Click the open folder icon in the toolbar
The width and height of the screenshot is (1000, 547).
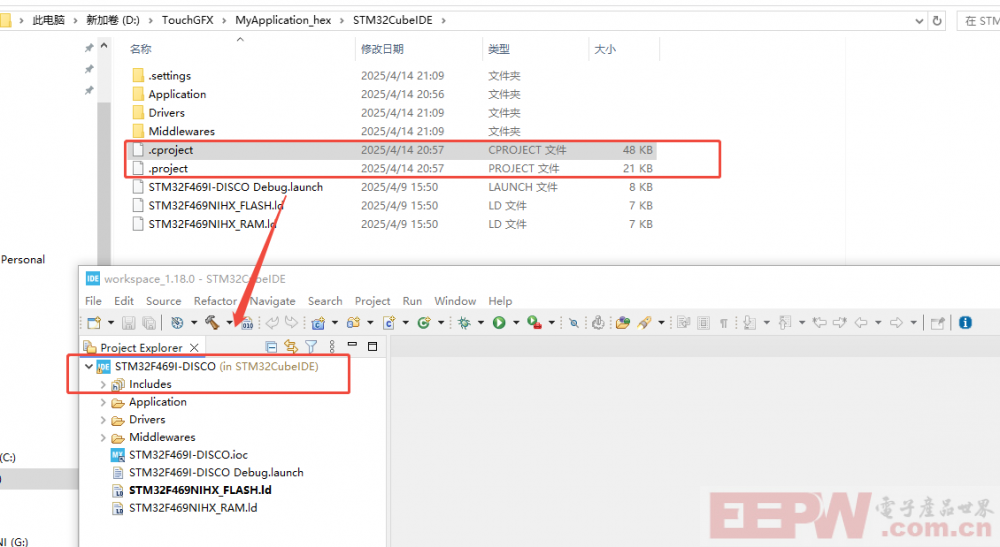coord(623,323)
